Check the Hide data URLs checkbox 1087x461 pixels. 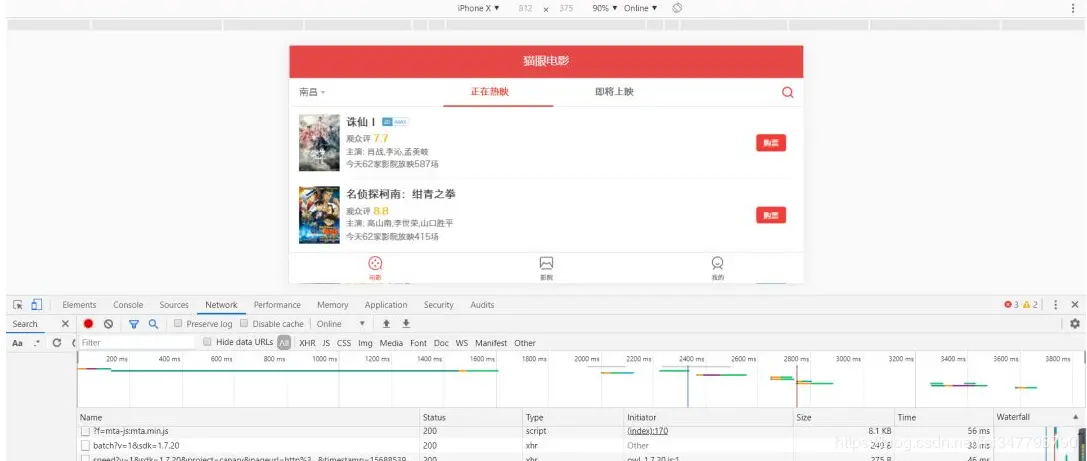click(x=207, y=342)
